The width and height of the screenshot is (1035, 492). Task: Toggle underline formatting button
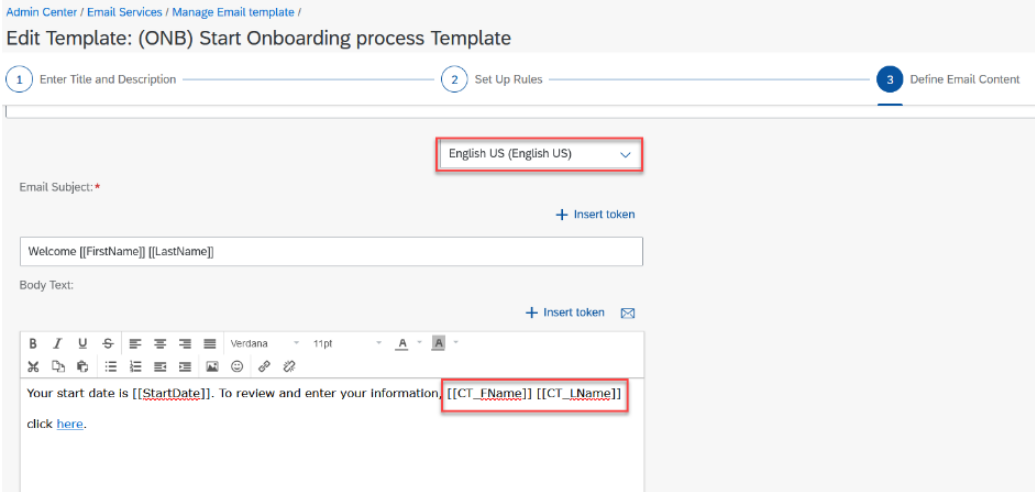[82, 343]
